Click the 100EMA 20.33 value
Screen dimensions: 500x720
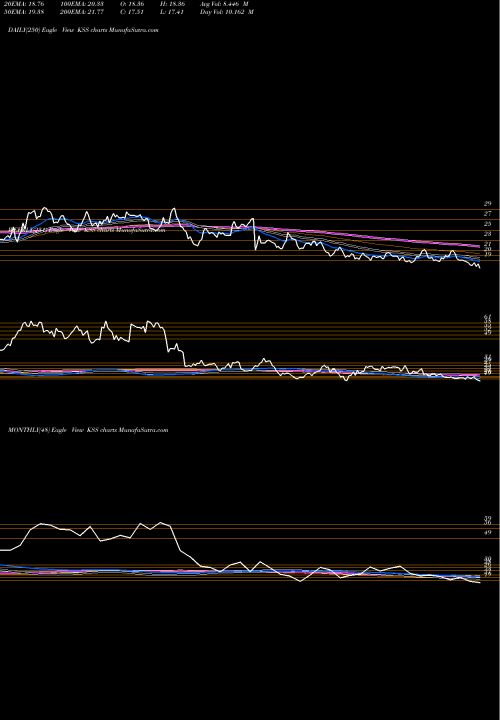pos(82,3)
